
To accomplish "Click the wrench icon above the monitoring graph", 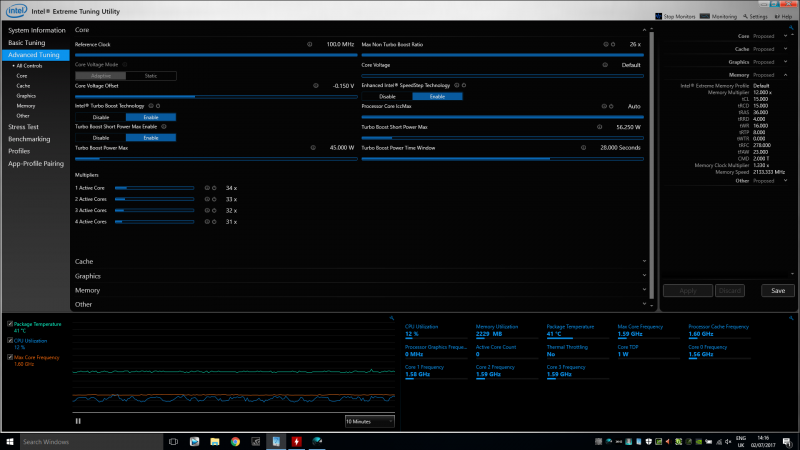I will [x=391, y=318].
